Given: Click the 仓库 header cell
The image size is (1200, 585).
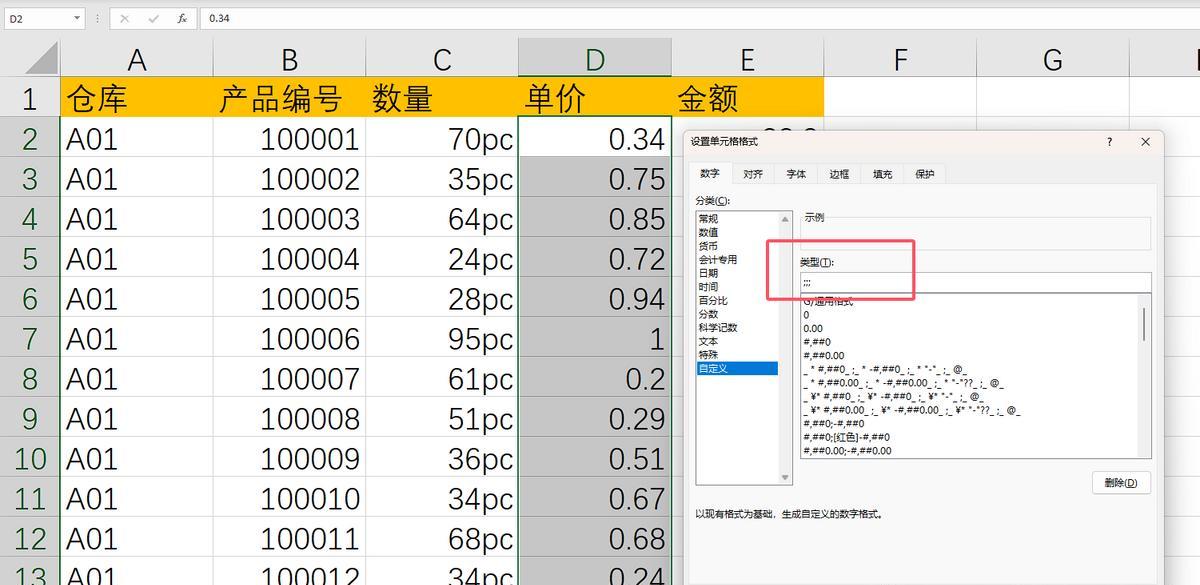Looking at the screenshot, I should (137, 98).
